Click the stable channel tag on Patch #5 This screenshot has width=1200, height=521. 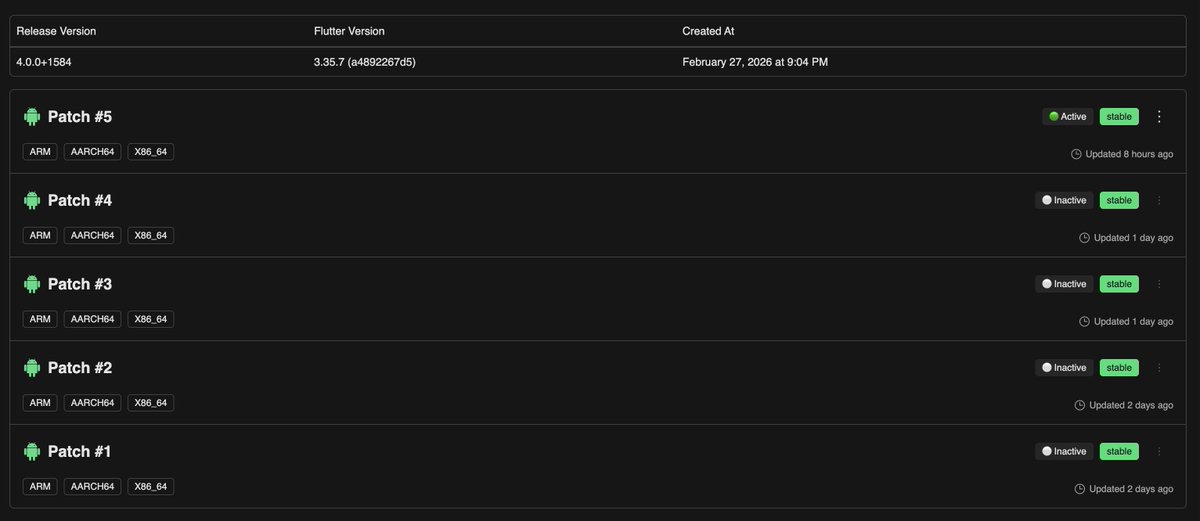[x=1119, y=117]
